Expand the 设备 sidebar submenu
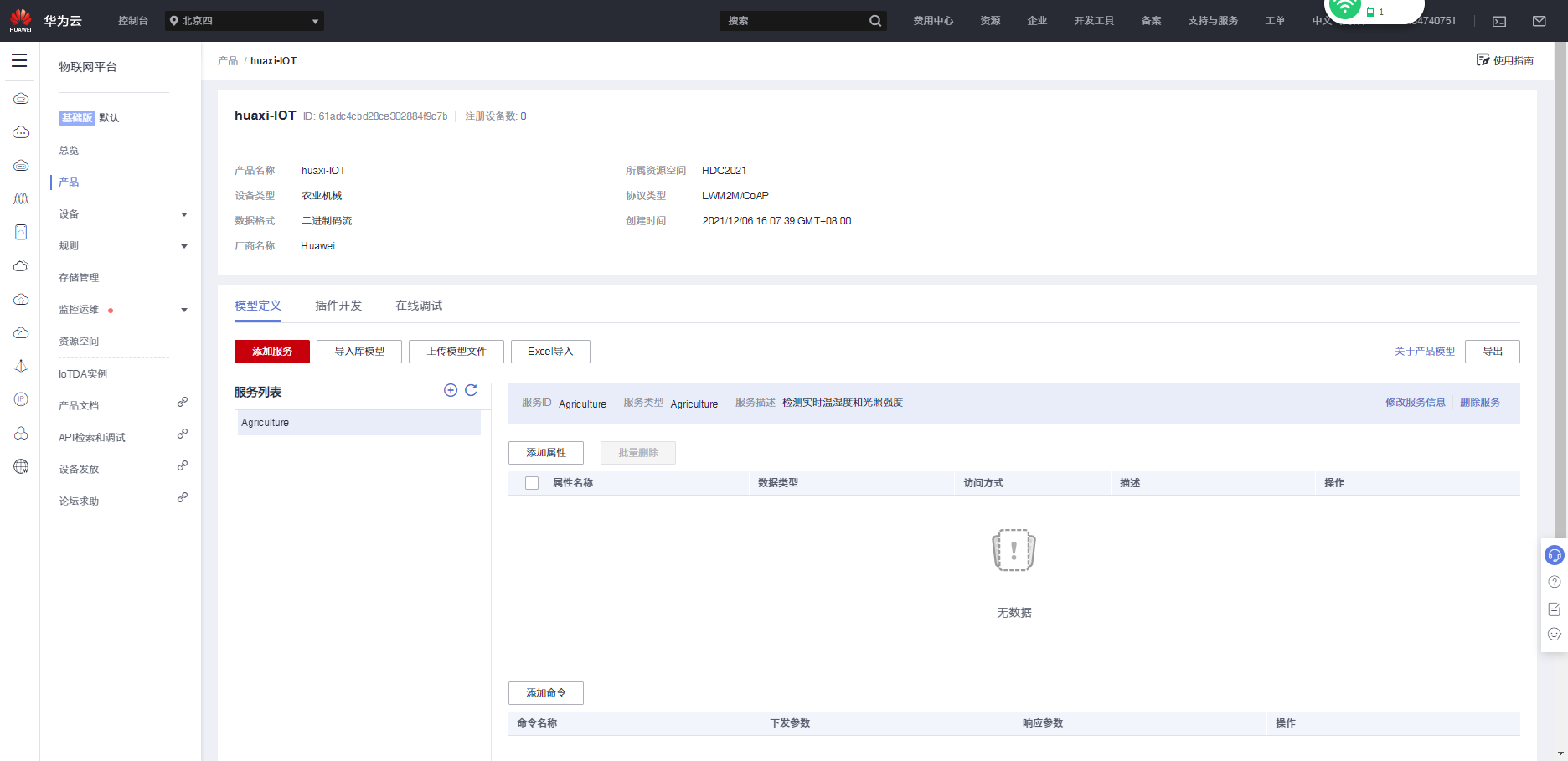The width and height of the screenshot is (1568, 761). coord(184,214)
